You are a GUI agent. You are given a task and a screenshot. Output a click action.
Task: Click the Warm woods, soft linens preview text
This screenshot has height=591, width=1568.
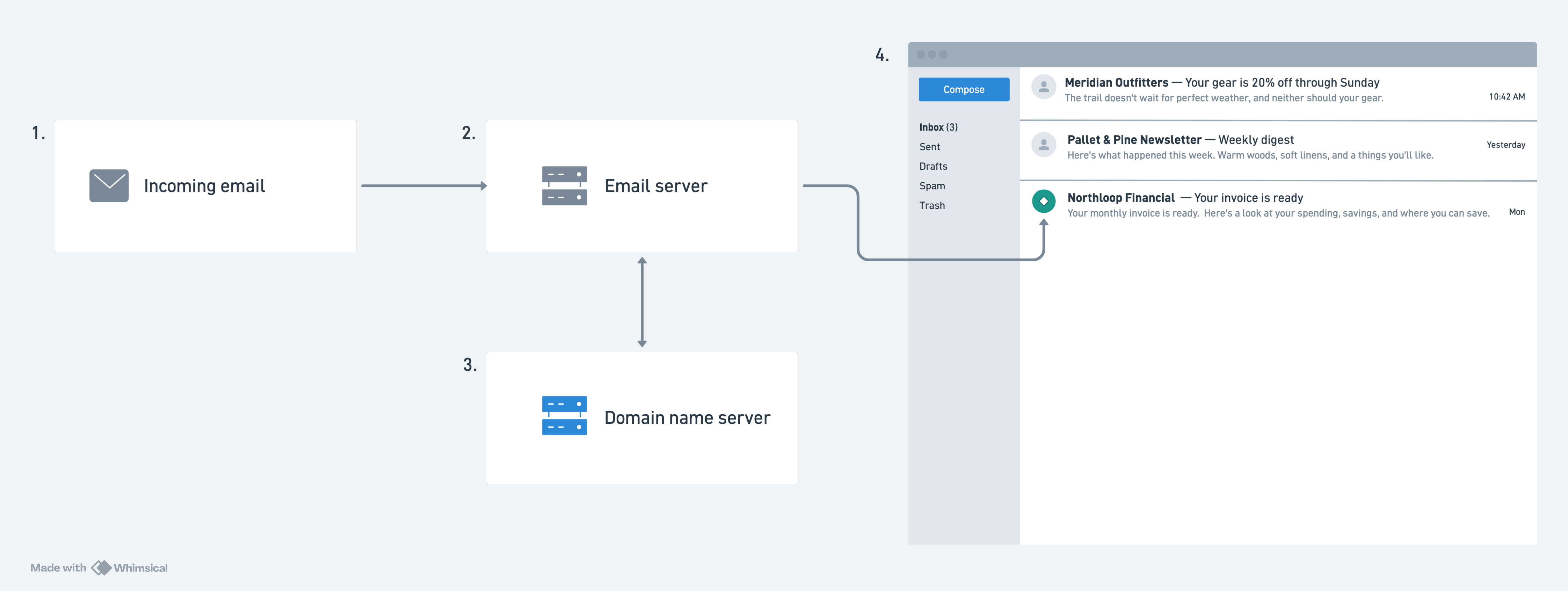pyautogui.click(x=1250, y=155)
